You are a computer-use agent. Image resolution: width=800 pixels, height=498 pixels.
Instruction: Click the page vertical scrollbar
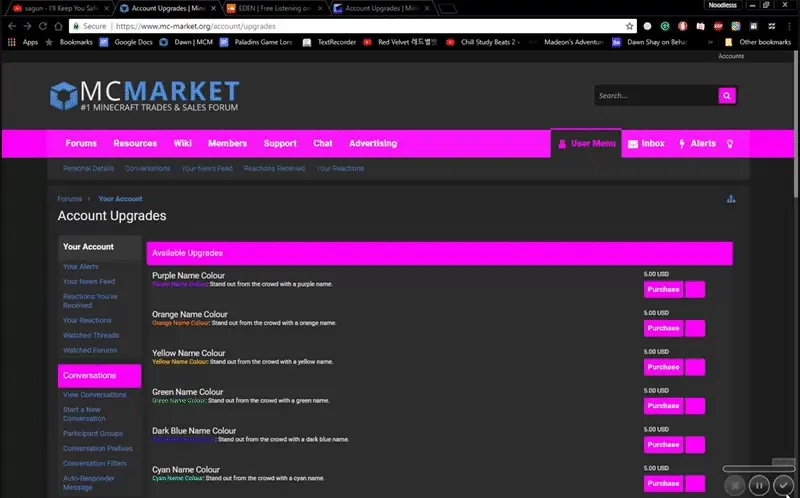click(x=796, y=122)
